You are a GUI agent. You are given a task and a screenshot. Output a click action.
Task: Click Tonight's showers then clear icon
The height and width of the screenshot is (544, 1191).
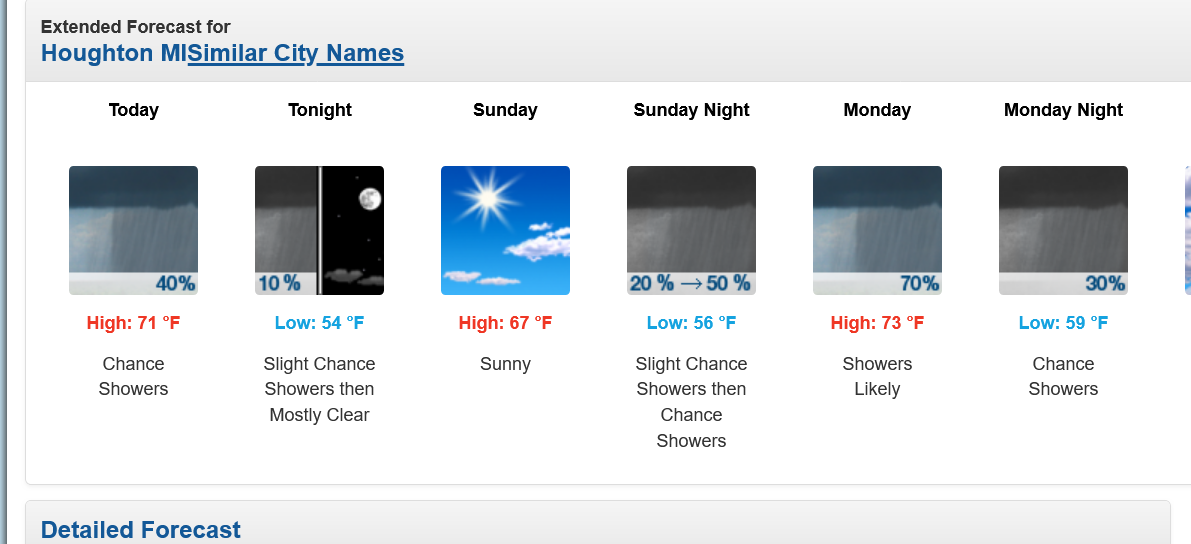[319, 230]
